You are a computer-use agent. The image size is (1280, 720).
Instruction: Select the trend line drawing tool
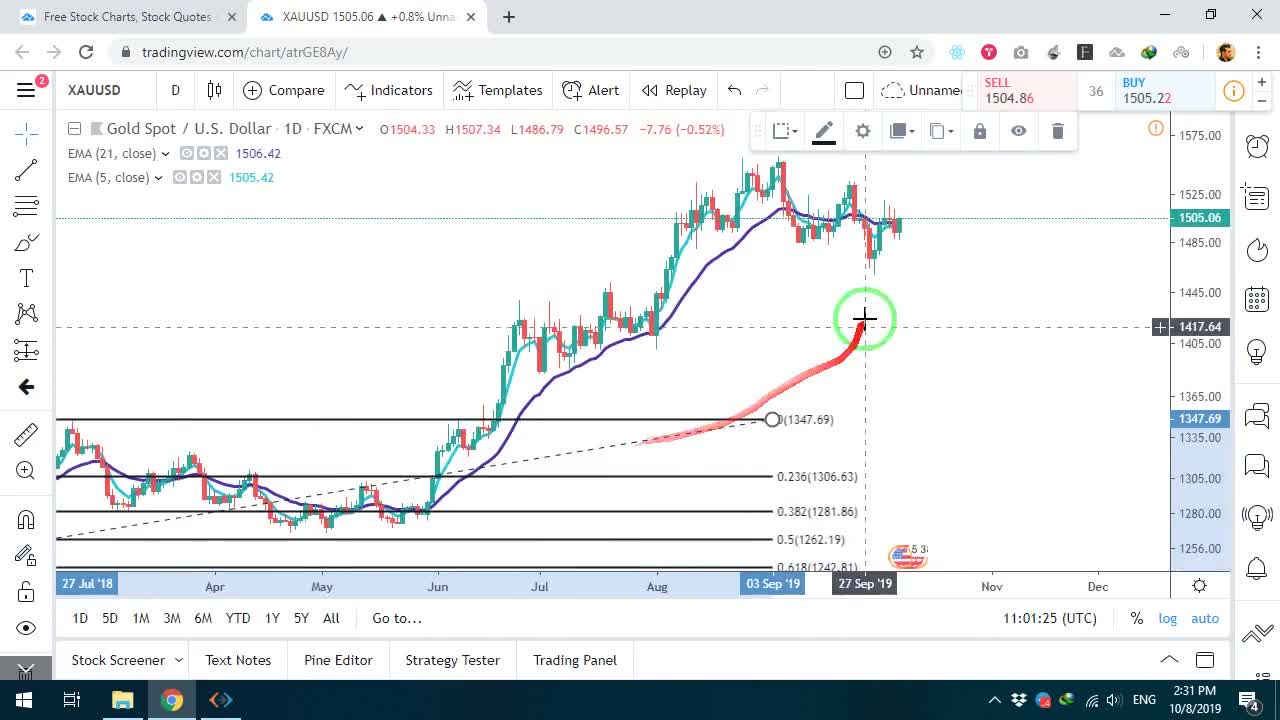26,170
